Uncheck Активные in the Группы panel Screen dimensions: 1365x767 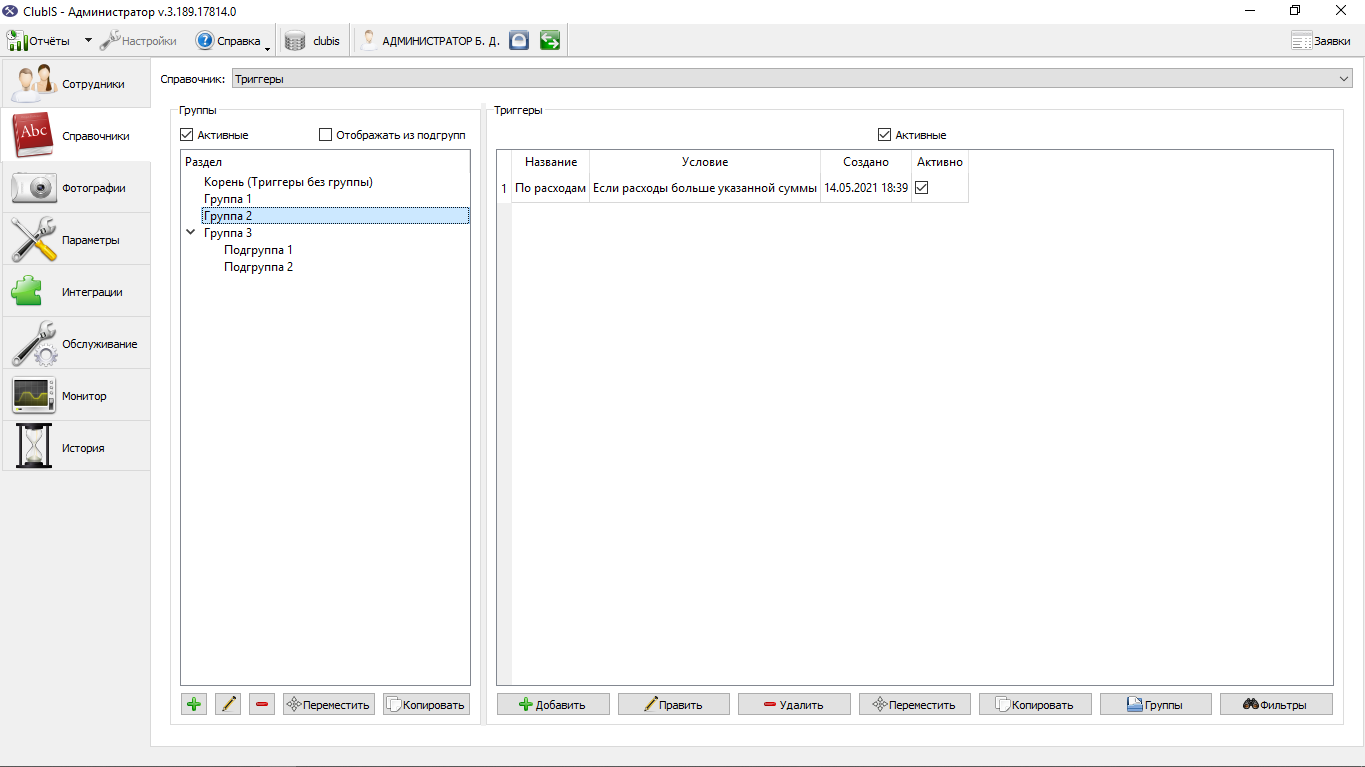[186, 135]
